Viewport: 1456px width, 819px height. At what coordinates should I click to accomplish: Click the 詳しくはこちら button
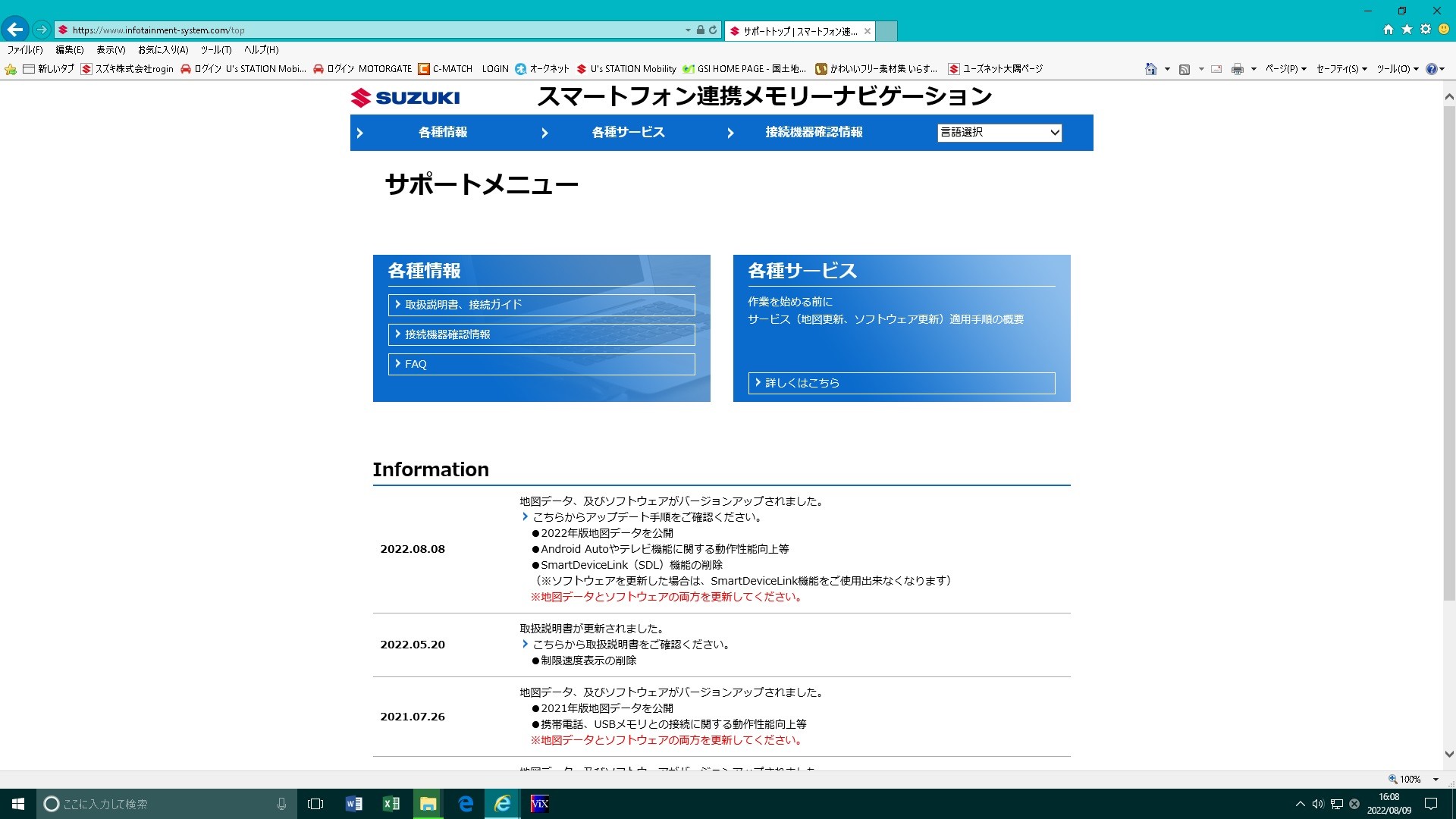[x=902, y=383]
